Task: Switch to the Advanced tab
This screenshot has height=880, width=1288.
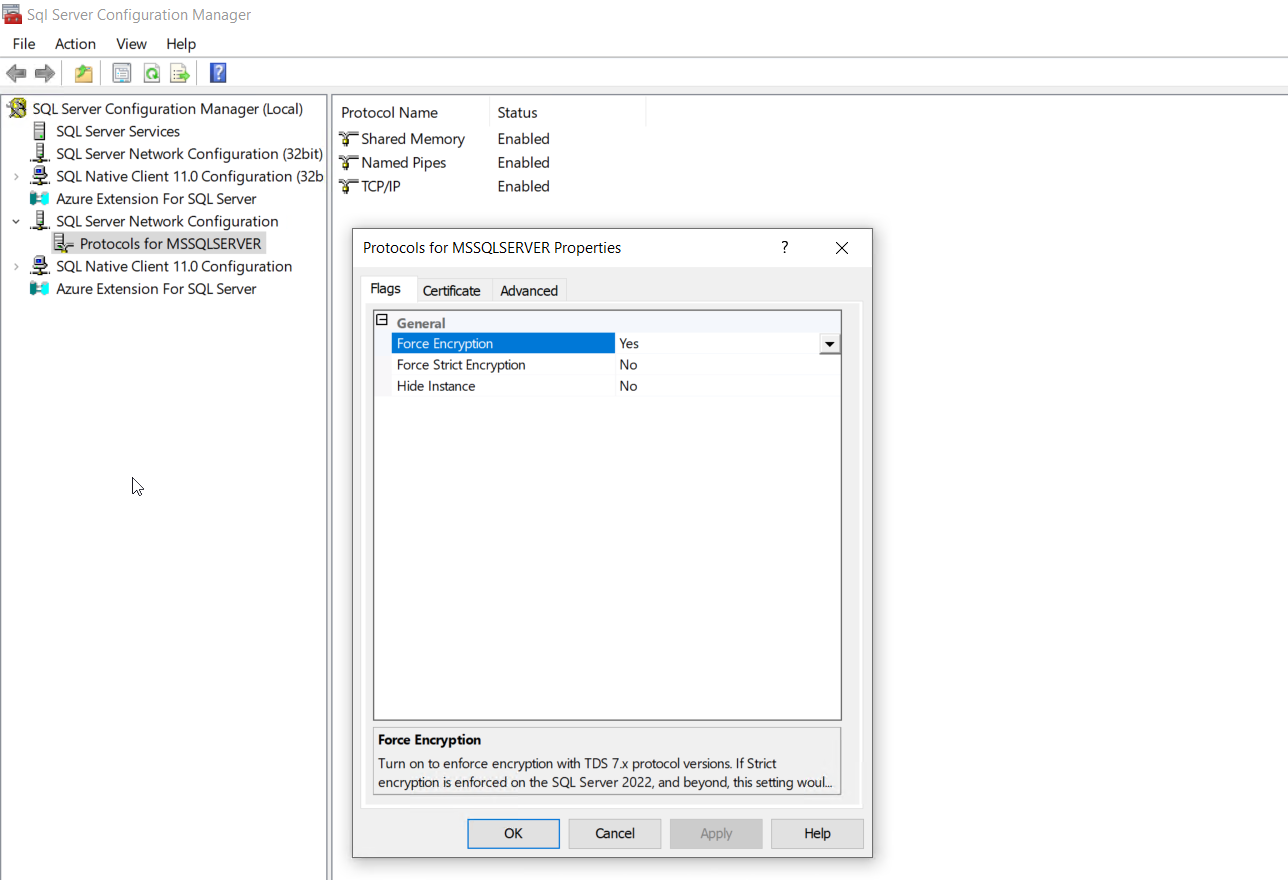Action: point(529,291)
